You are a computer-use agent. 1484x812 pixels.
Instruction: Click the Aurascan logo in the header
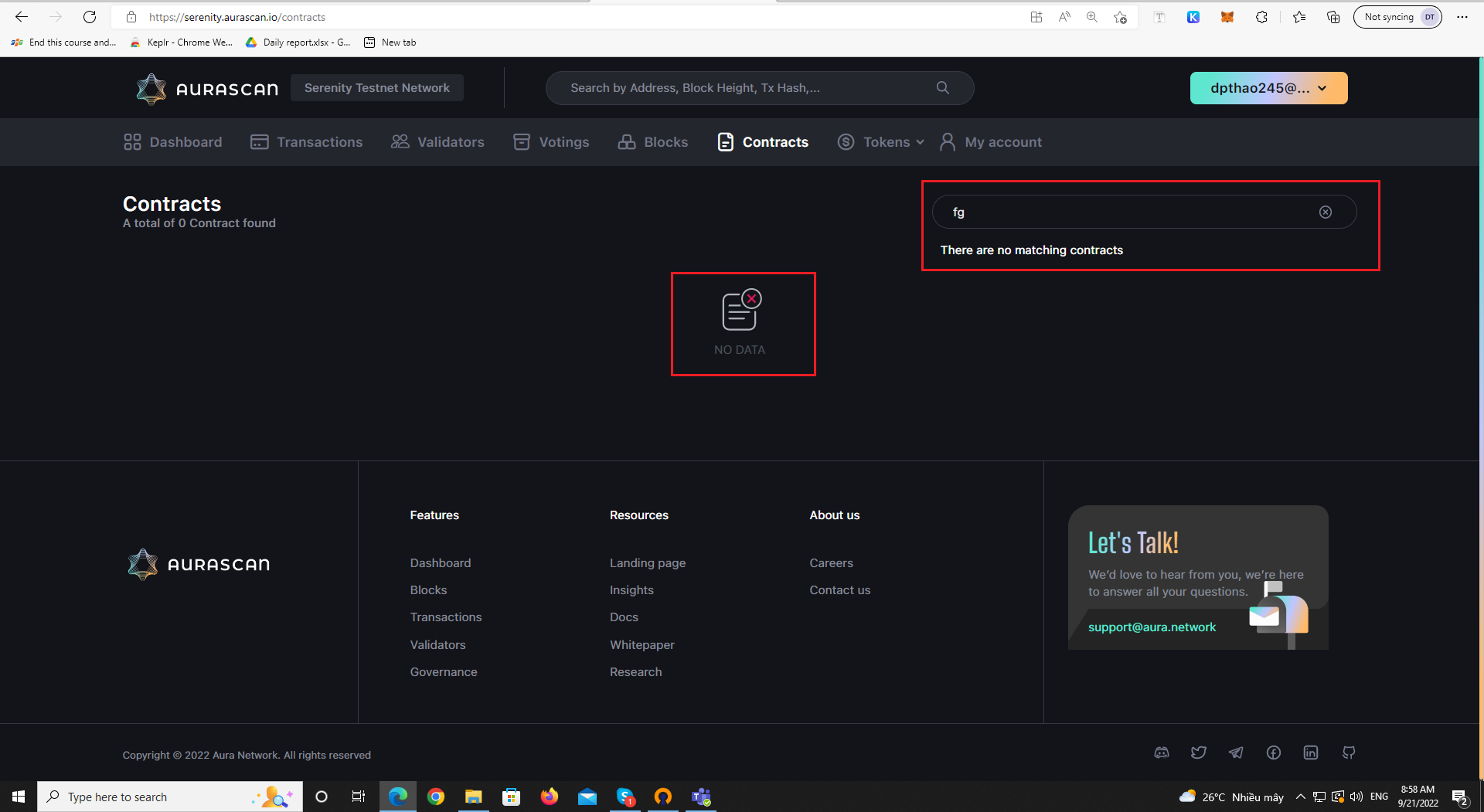pos(206,88)
